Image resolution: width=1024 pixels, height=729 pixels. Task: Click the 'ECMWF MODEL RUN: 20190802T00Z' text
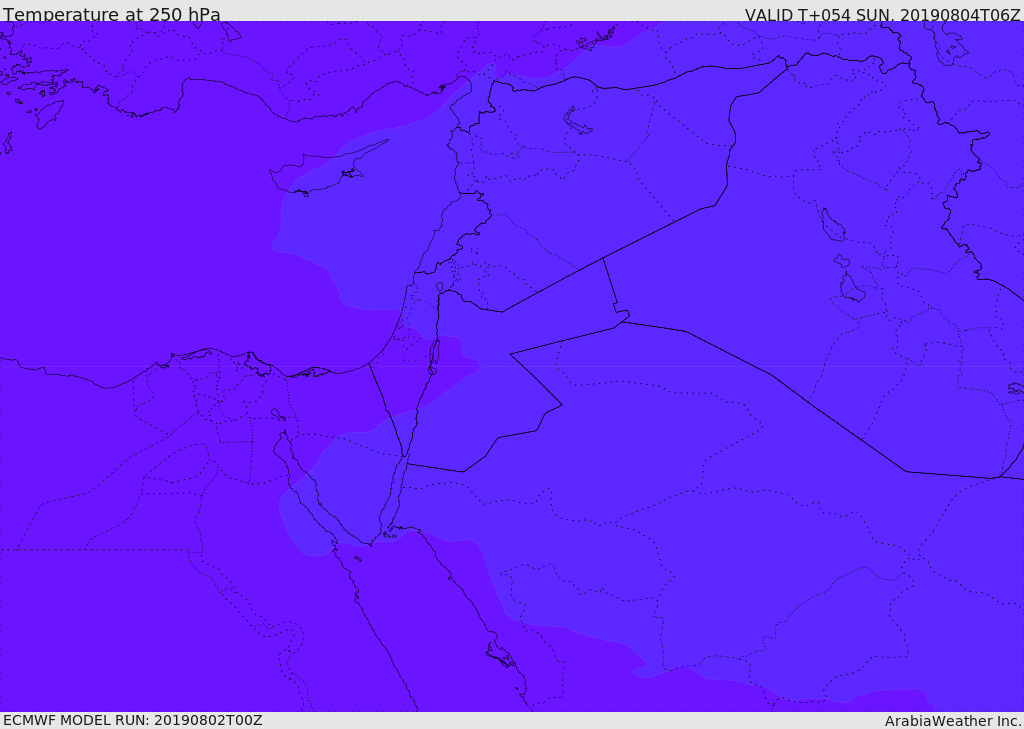[133, 721]
